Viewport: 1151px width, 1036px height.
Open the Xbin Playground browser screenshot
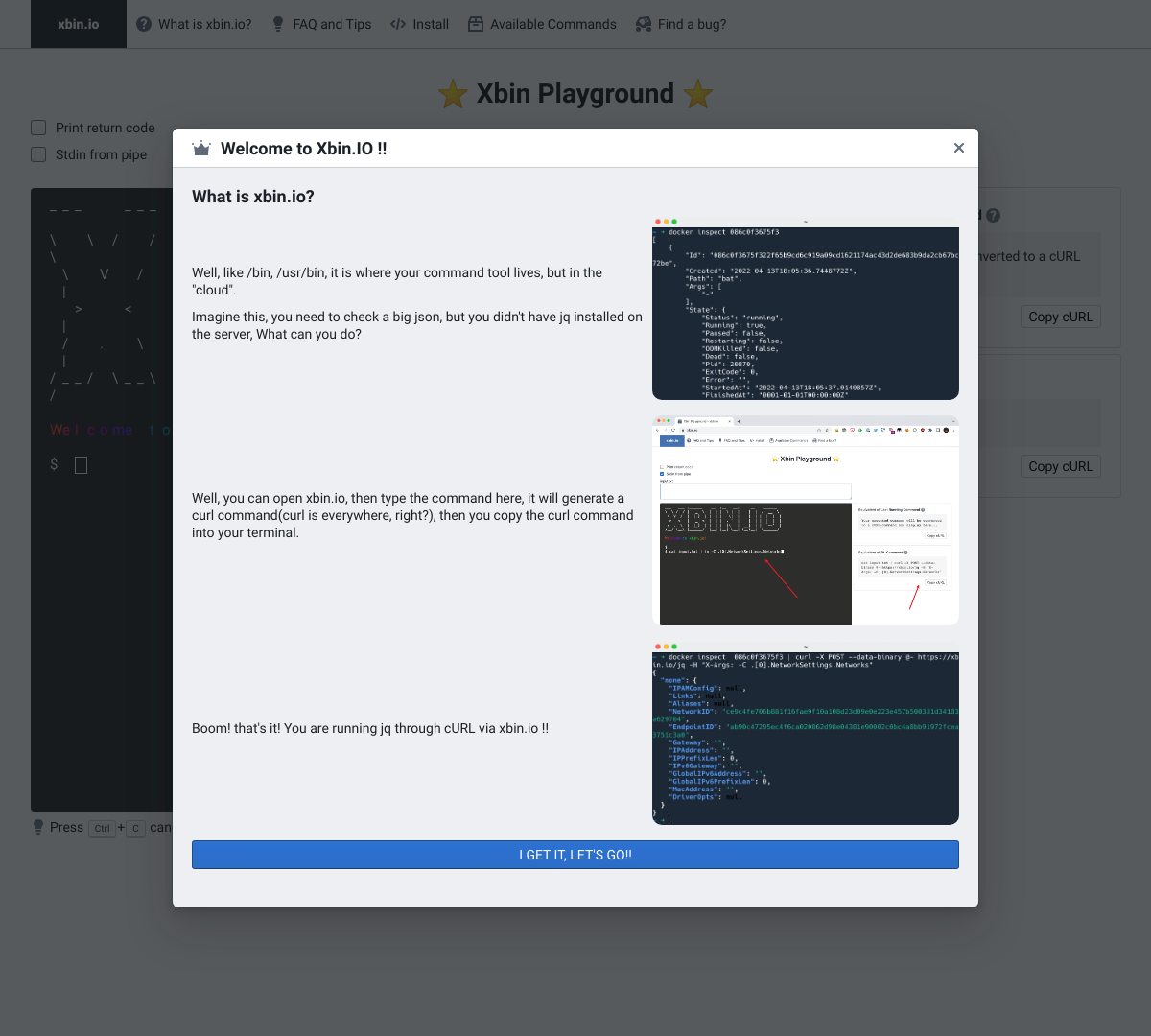(x=806, y=520)
